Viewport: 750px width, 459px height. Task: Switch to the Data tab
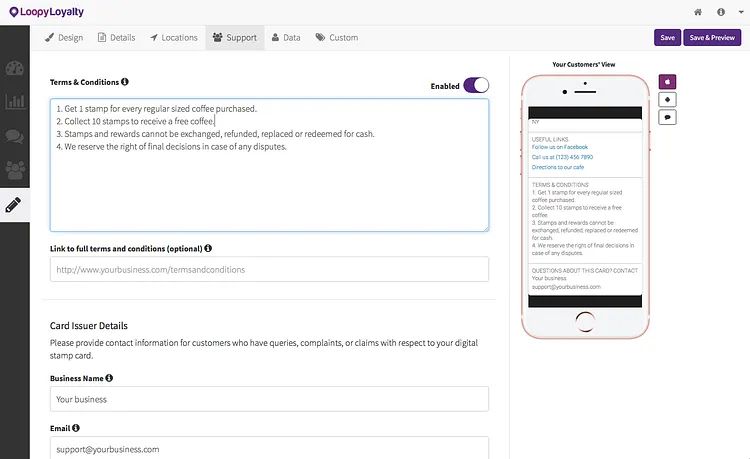pos(286,38)
